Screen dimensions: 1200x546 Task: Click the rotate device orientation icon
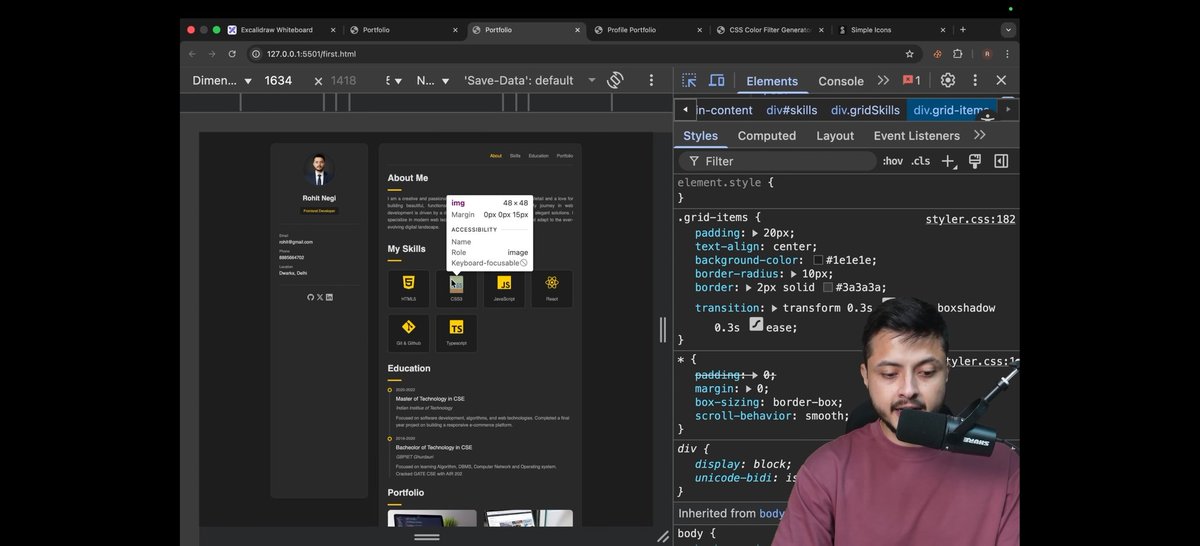[616, 80]
